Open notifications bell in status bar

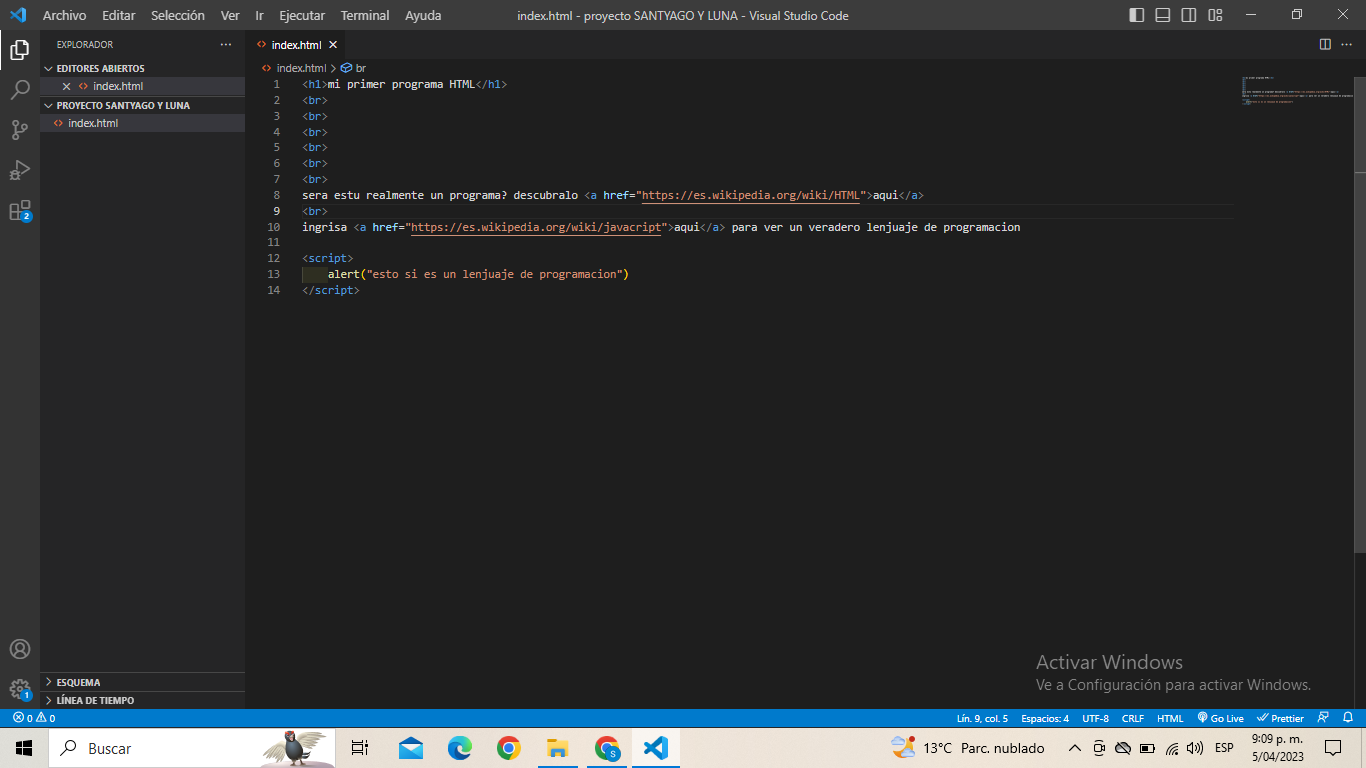(x=1348, y=718)
